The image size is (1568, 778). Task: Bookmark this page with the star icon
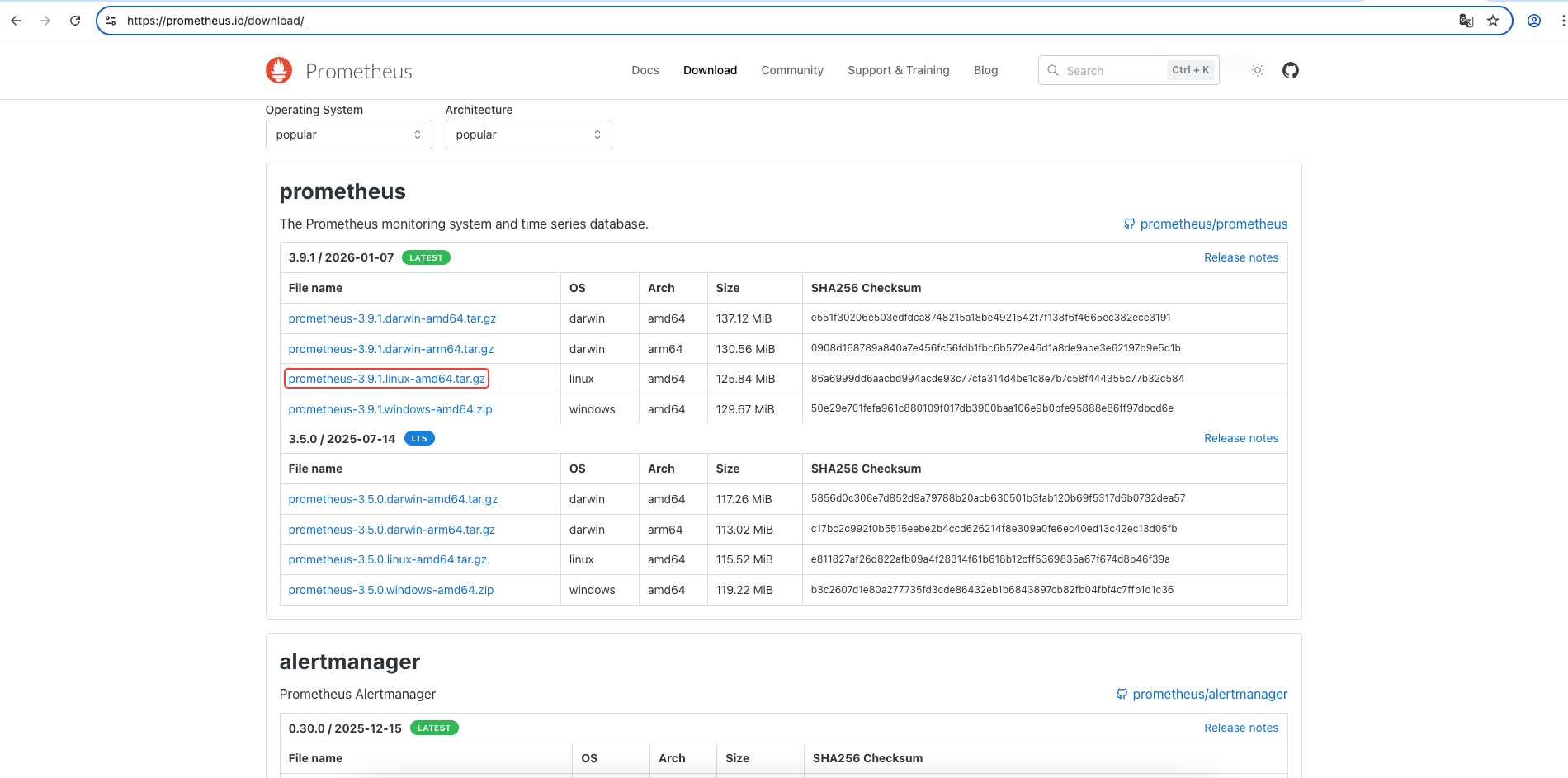click(1493, 21)
